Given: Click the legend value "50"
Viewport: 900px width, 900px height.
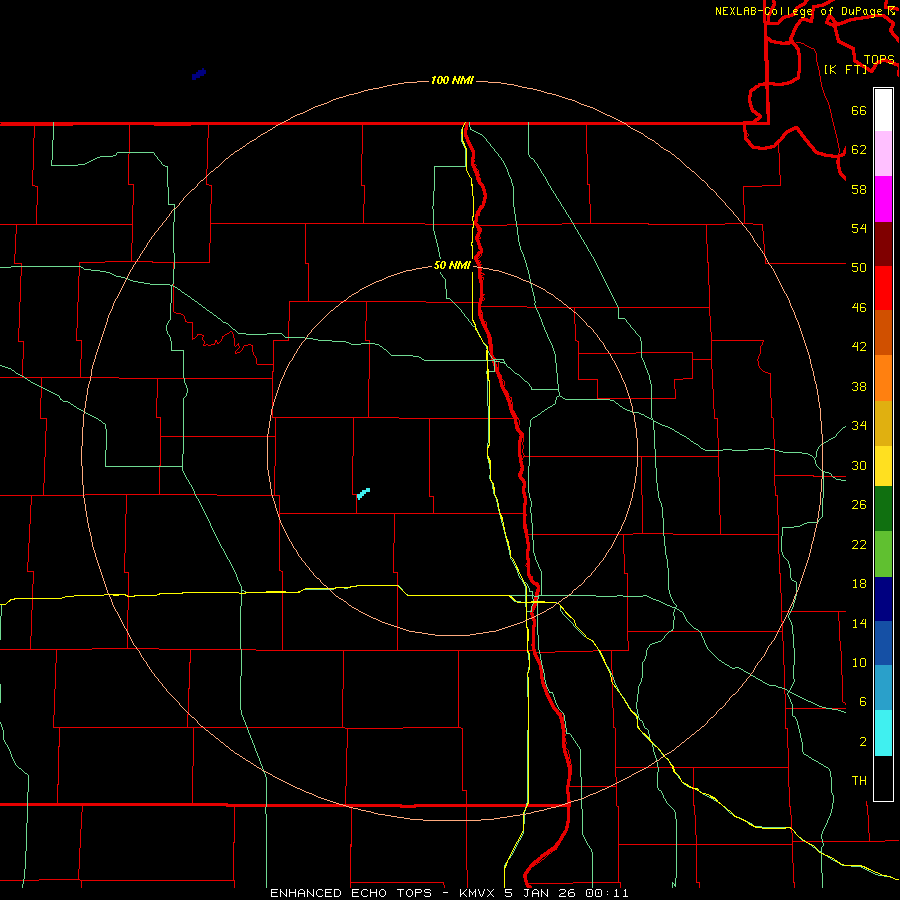Looking at the screenshot, I should tap(859, 267).
